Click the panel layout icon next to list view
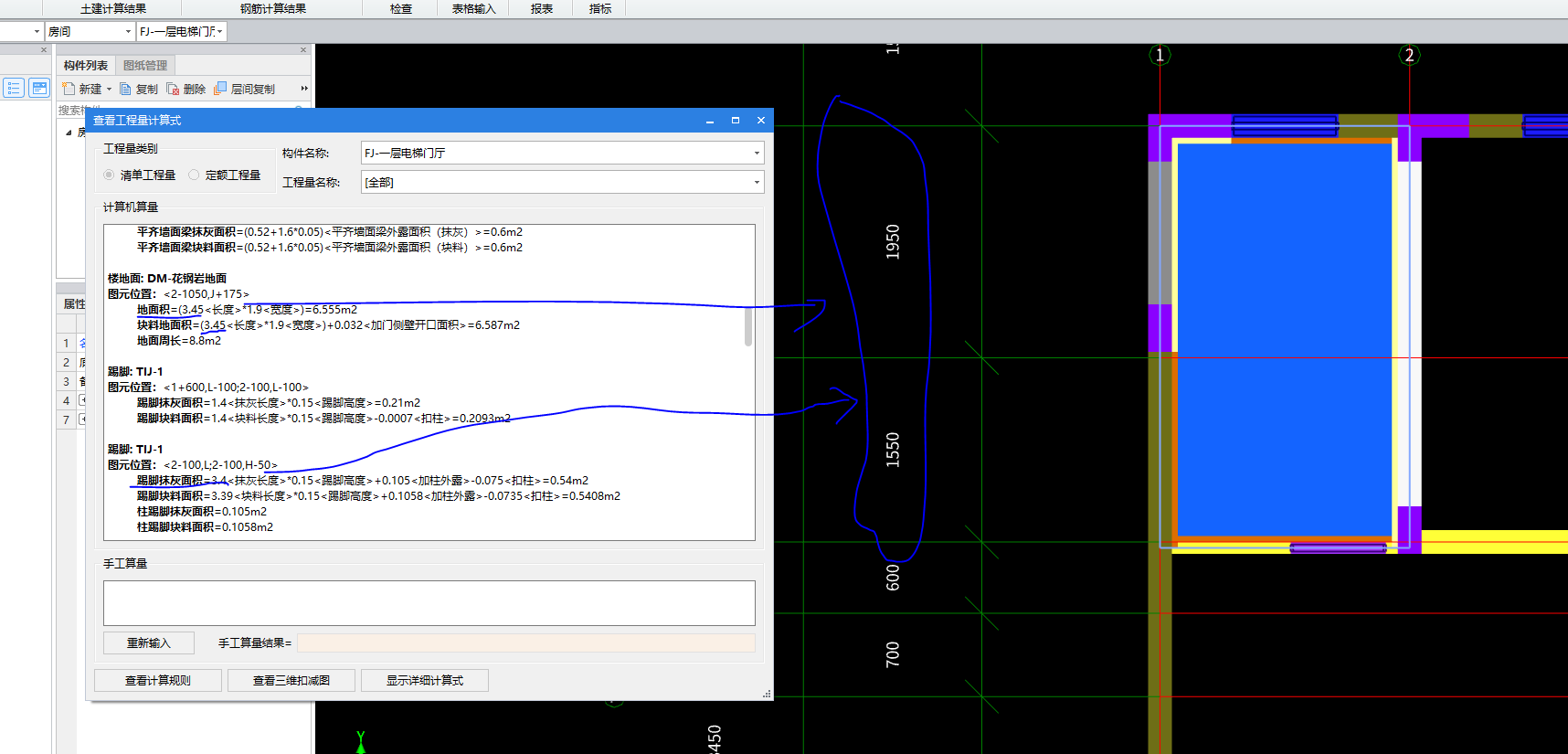This screenshot has height=754, width=1568. 39,88
